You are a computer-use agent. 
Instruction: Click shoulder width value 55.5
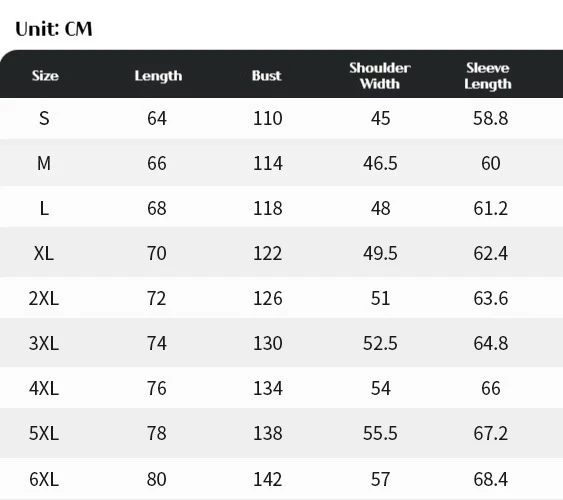380,433
